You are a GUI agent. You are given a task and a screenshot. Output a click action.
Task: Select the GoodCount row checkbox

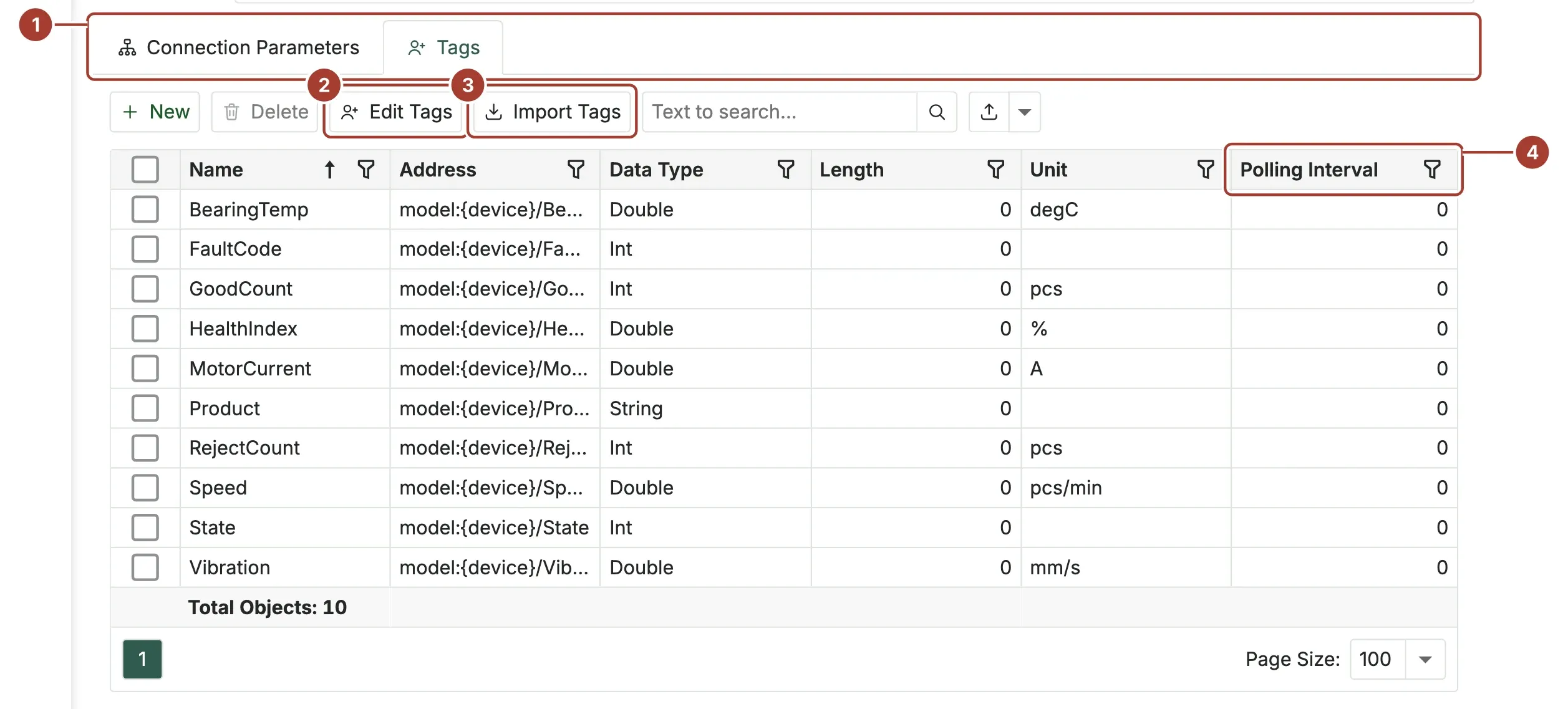(x=145, y=289)
